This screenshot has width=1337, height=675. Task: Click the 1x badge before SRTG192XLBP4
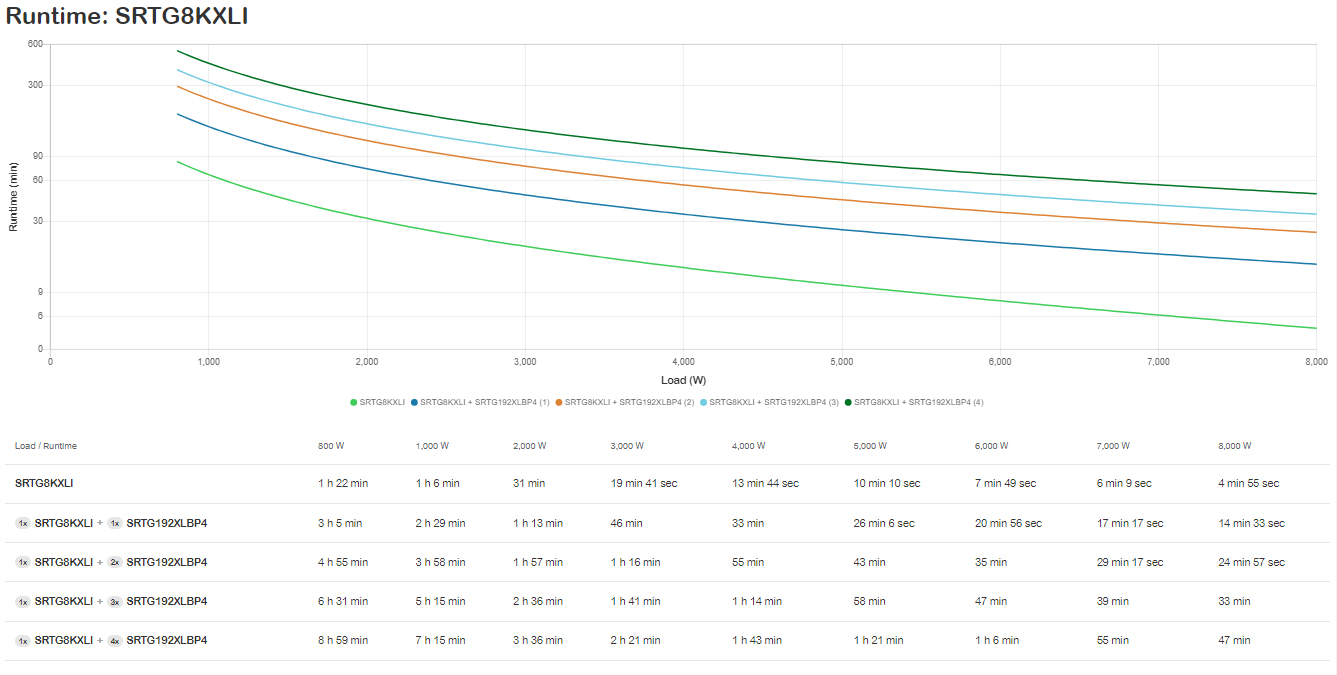(115, 523)
